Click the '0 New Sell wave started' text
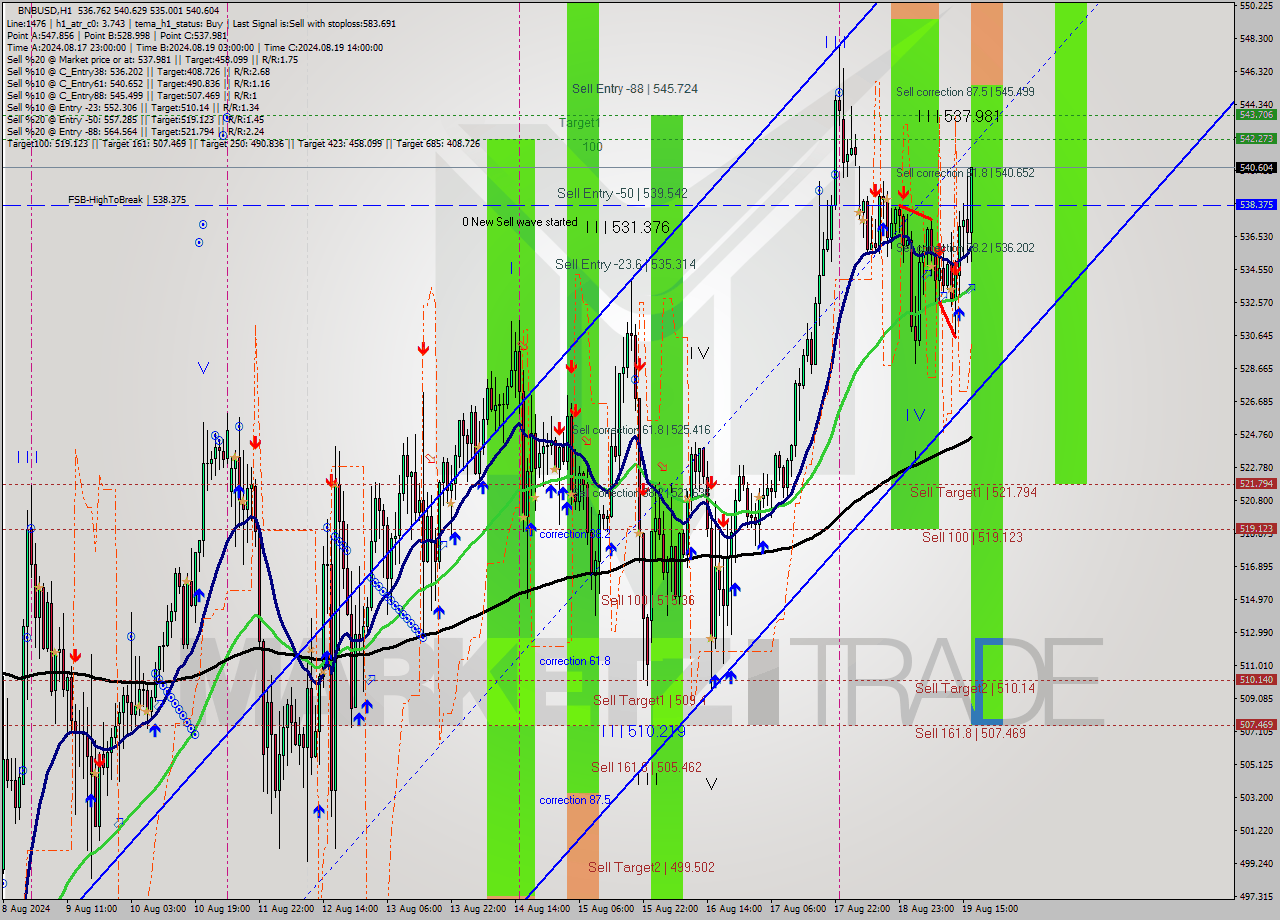The image size is (1280, 920). pos(520,222)
